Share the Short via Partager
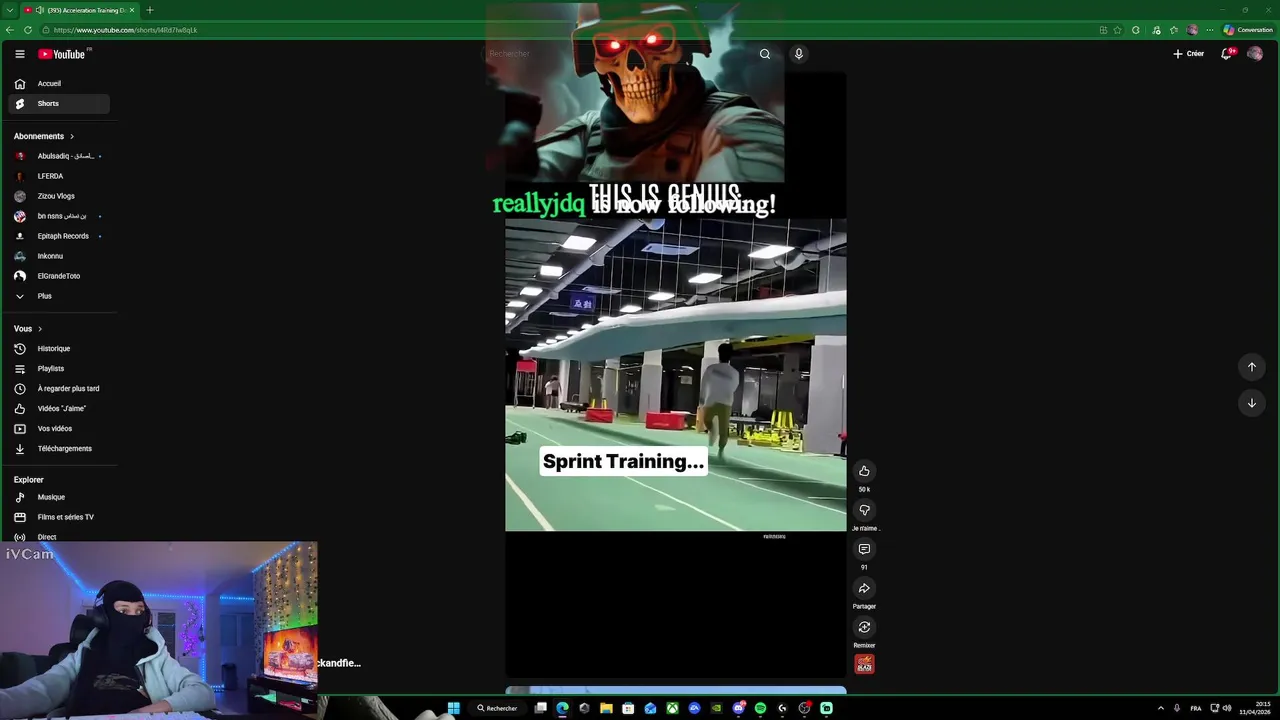The width and height of the screenshot is (1280, 720). point(864,588)
